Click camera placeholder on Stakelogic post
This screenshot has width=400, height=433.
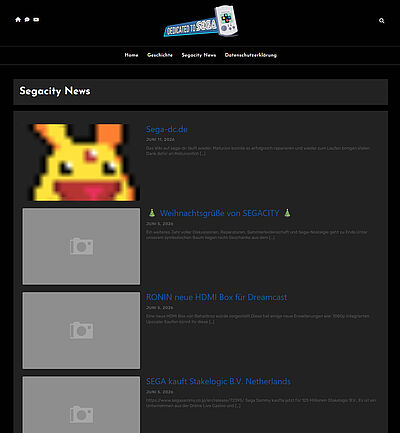pyautogui.click(x=81, y=405)
